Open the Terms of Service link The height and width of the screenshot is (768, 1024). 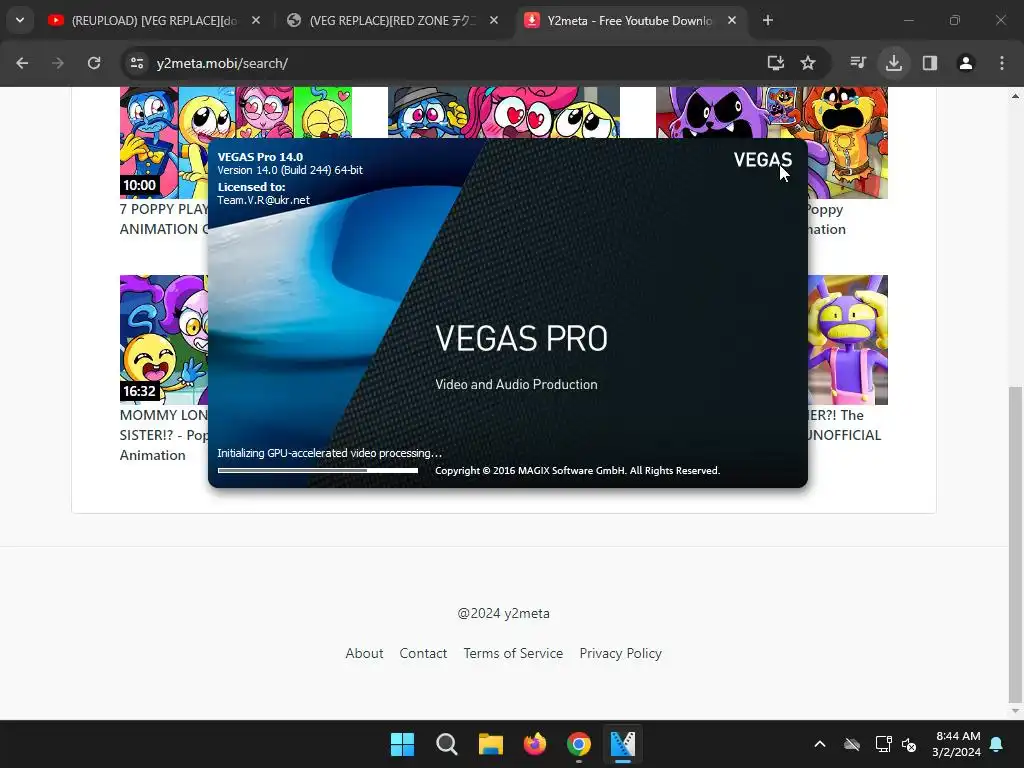click(x=513, y=653)
